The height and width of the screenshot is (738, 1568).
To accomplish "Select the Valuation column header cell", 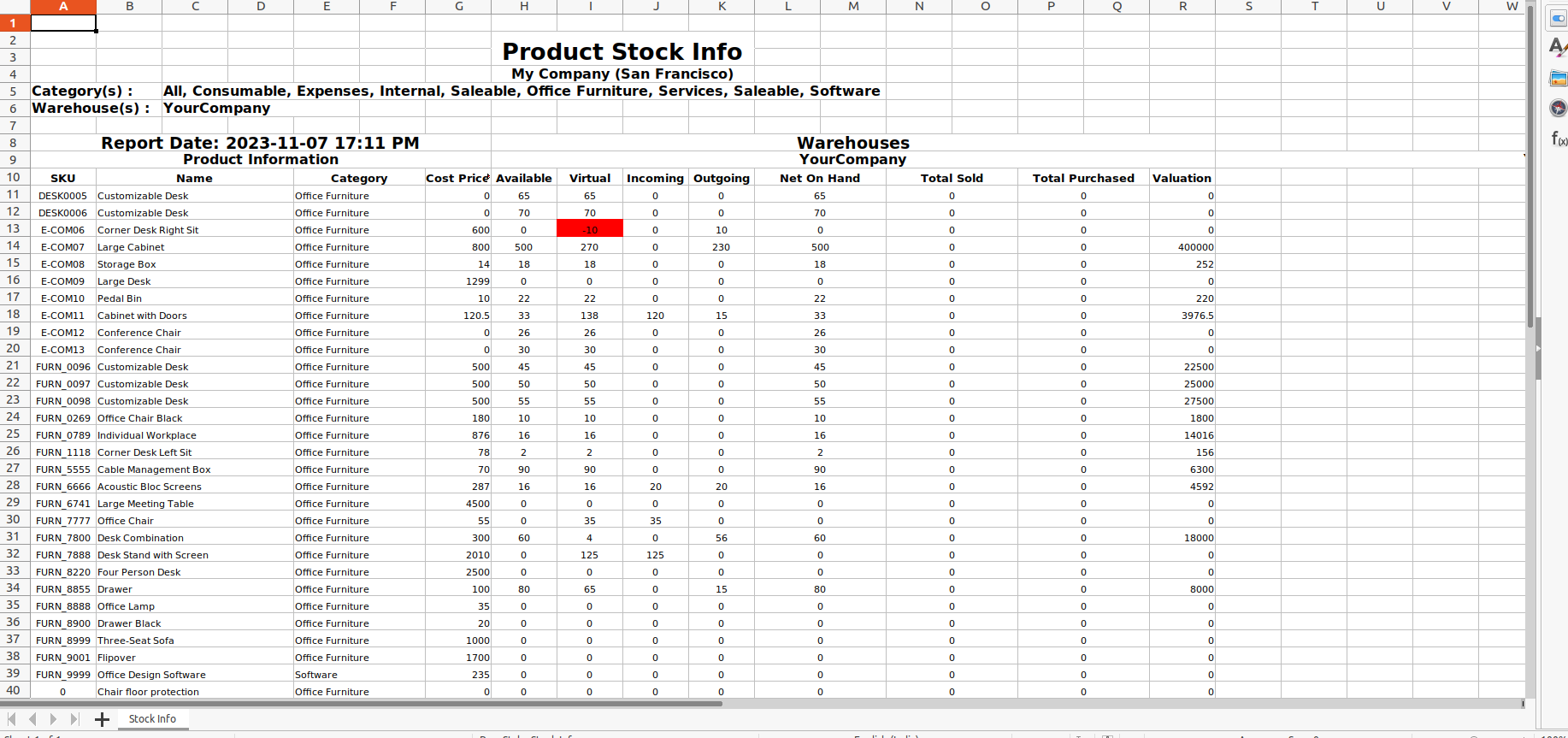I will [x=1182, y=178].
